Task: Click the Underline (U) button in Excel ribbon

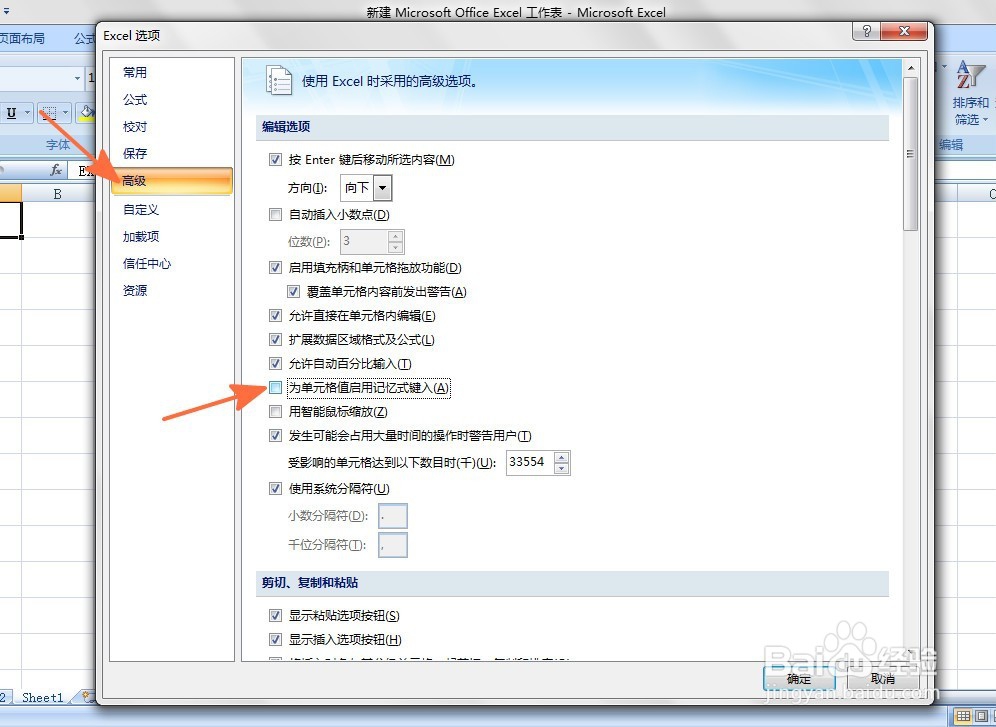Action: coord(11,114)
